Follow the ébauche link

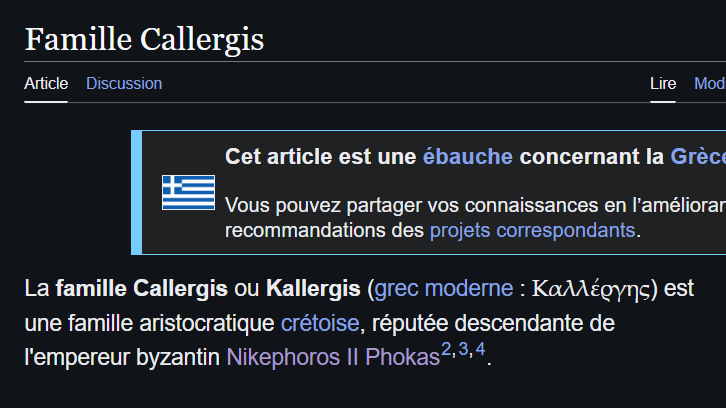[467, 157]
